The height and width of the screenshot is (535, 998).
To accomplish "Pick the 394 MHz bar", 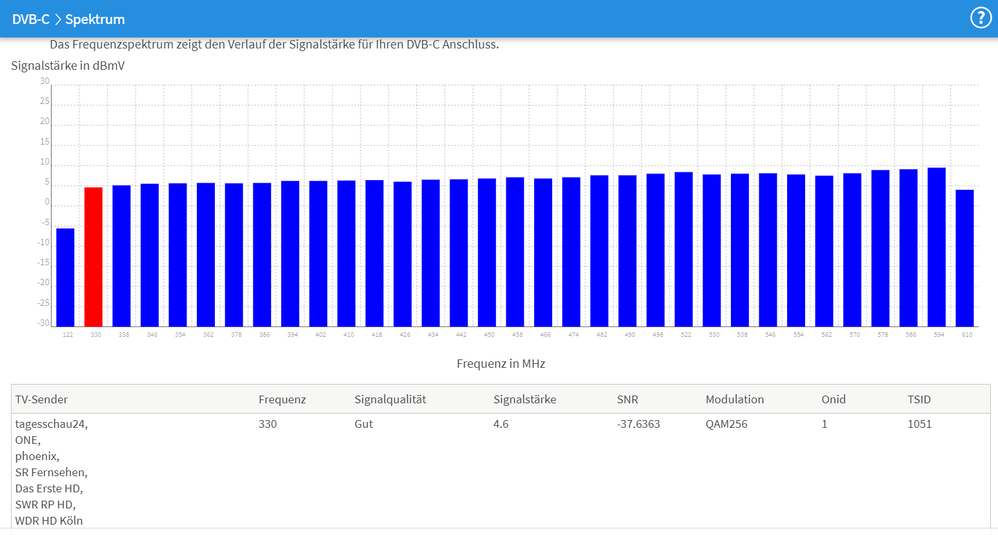I will pyautogui.click(x=290, y=254).
